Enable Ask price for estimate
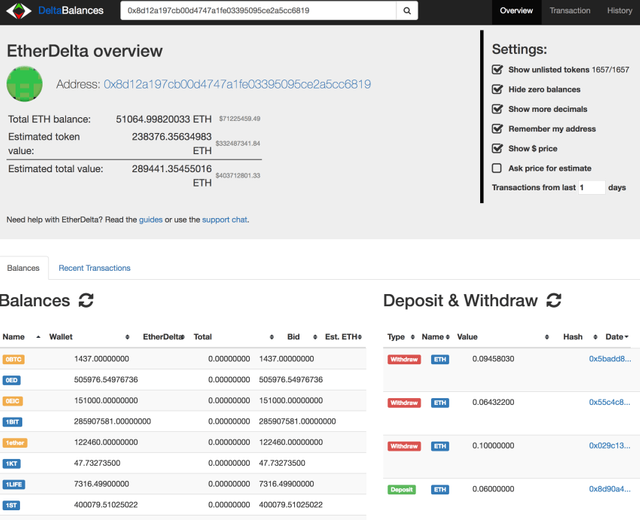 [x=497, y=168]
